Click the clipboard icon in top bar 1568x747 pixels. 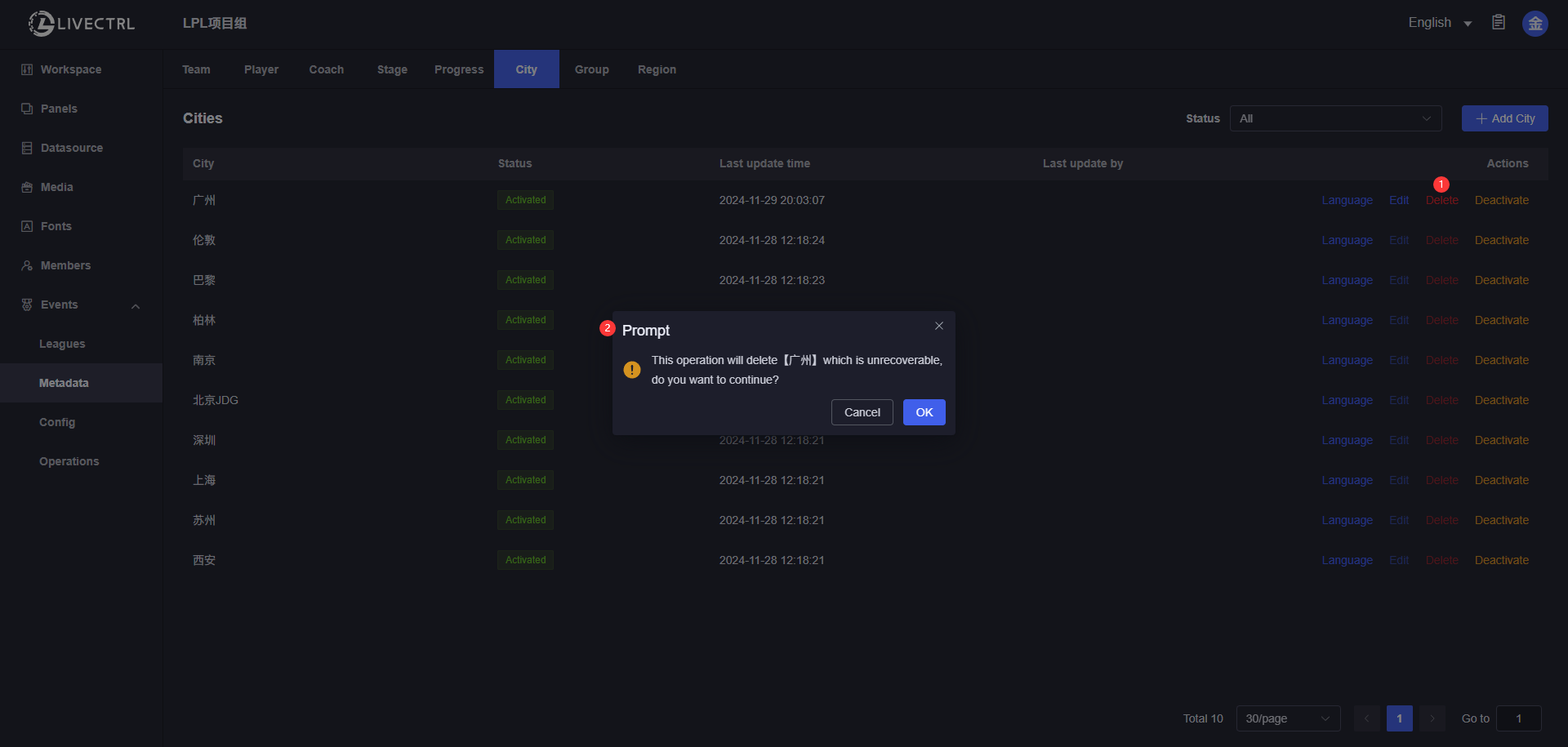coord(1499,23)
